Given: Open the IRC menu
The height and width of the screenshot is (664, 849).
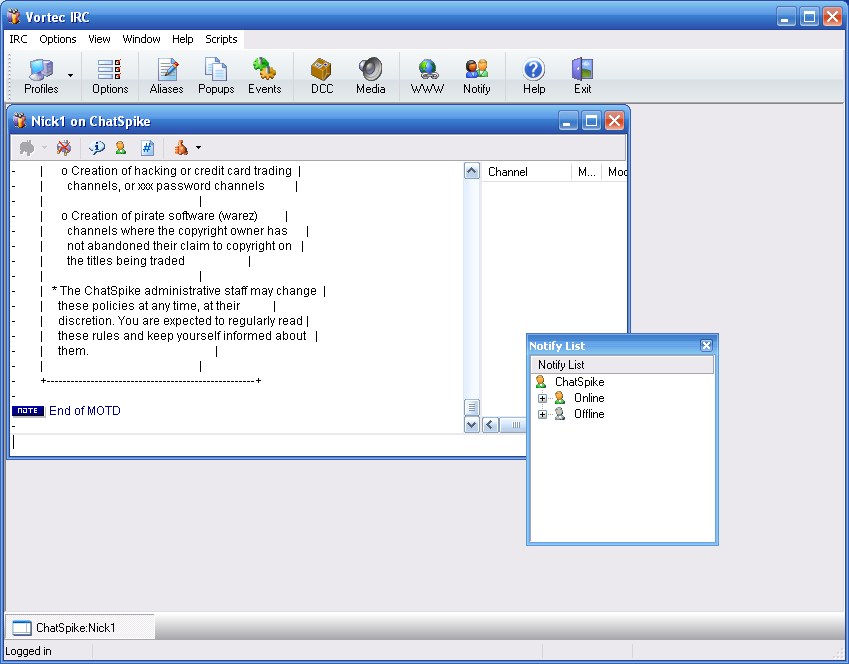Looking at the screenshot, I should pyautogui.click(x=18, y=39).
